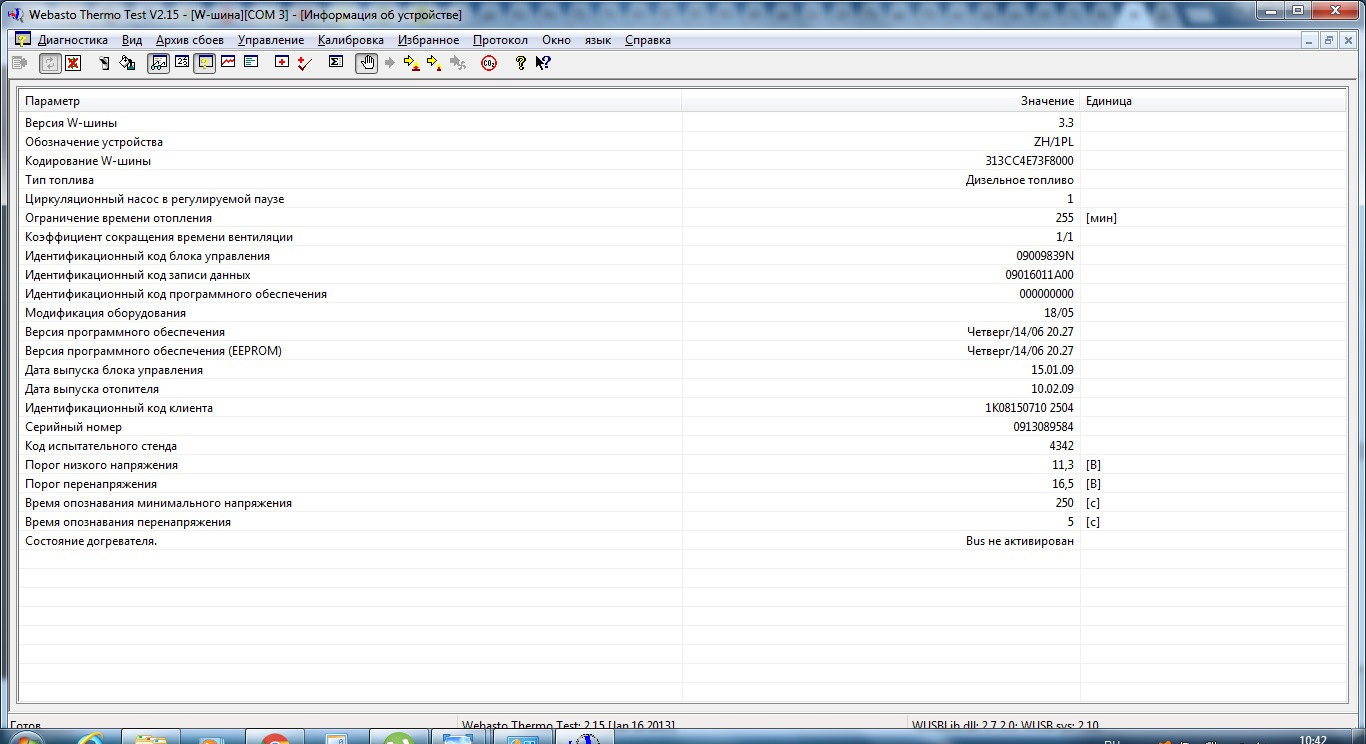Click the value Дизельное топливо
Screen dimensions: 1366x744
(x=1020, y=180)
